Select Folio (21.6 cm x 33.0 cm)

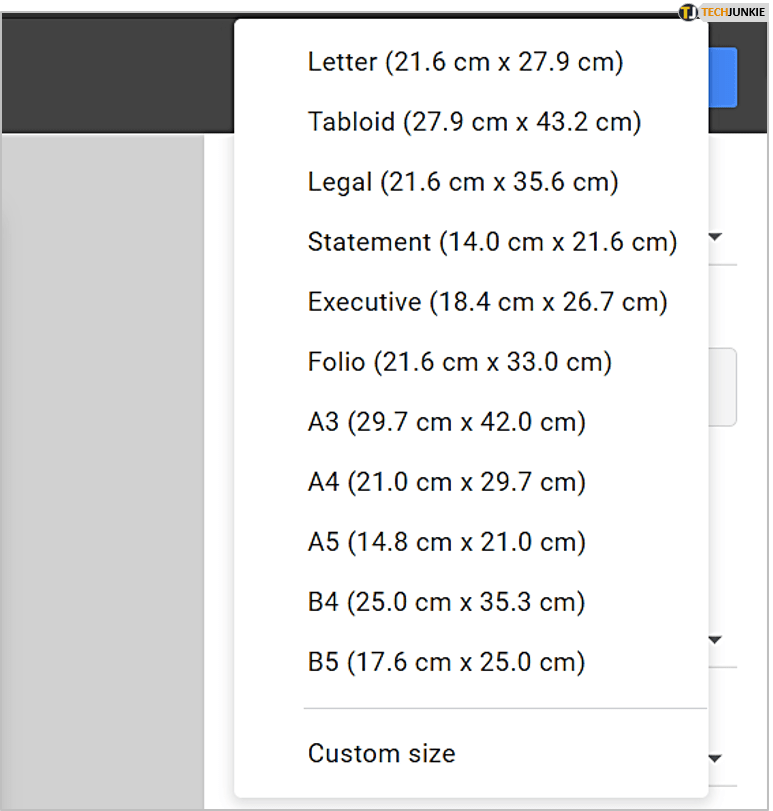459,362
